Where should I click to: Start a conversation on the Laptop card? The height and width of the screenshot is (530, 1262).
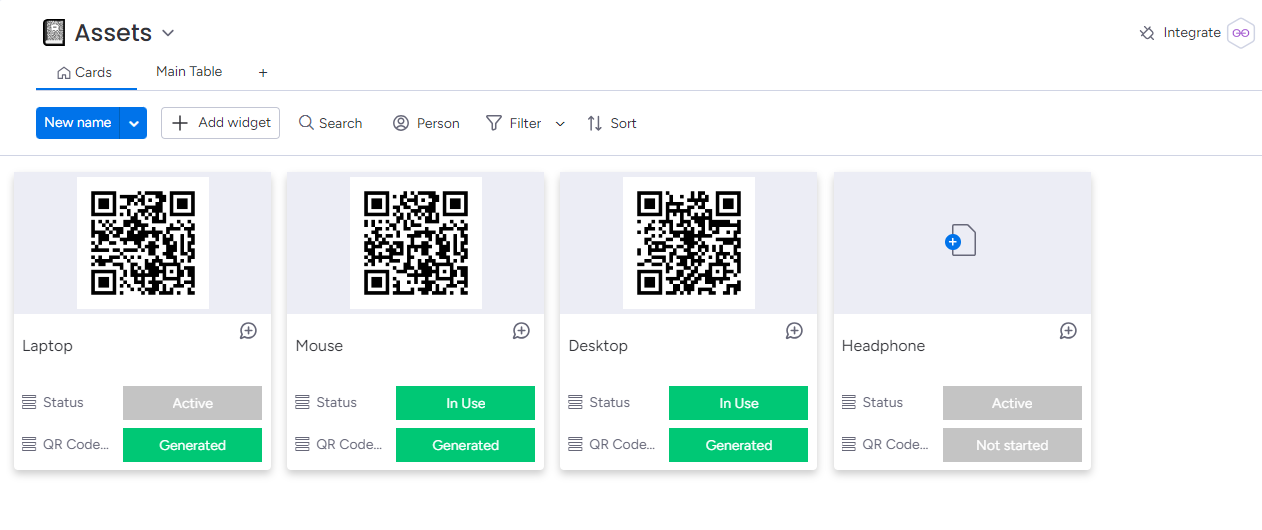(x=248, y=331)
